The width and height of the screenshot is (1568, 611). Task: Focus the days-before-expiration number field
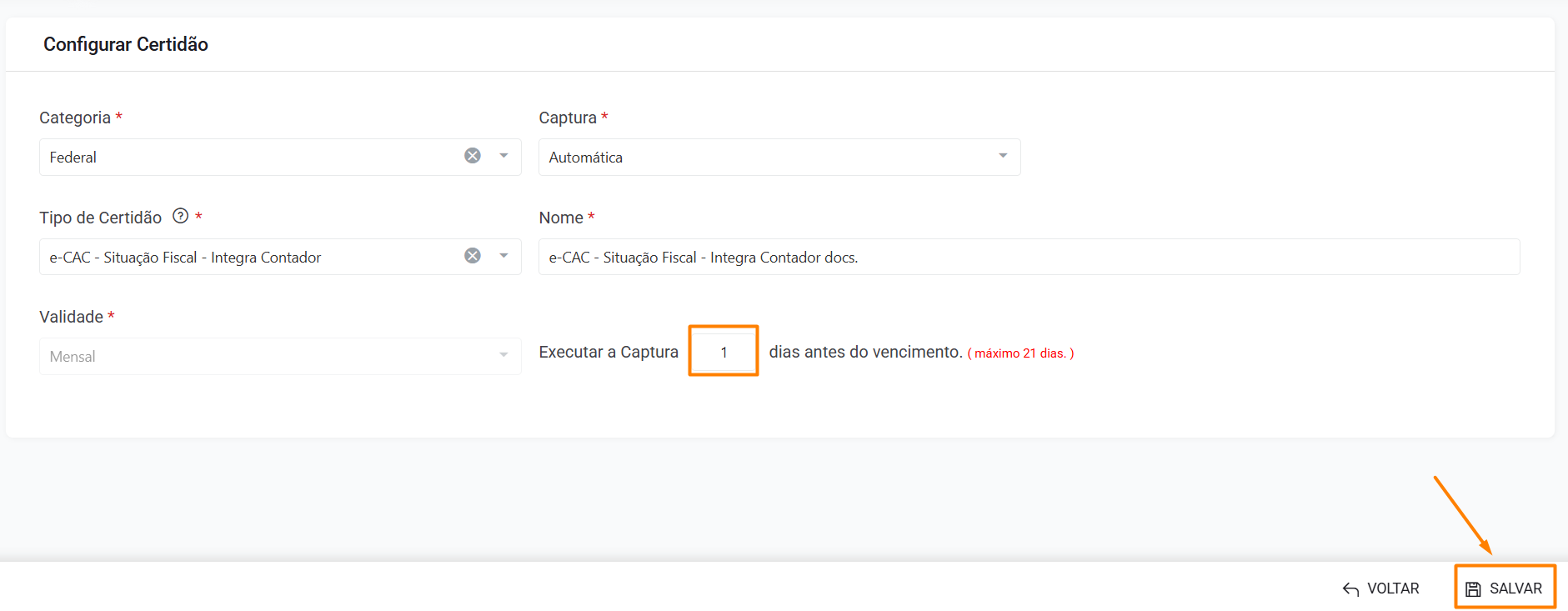click(x=724, y=352)
